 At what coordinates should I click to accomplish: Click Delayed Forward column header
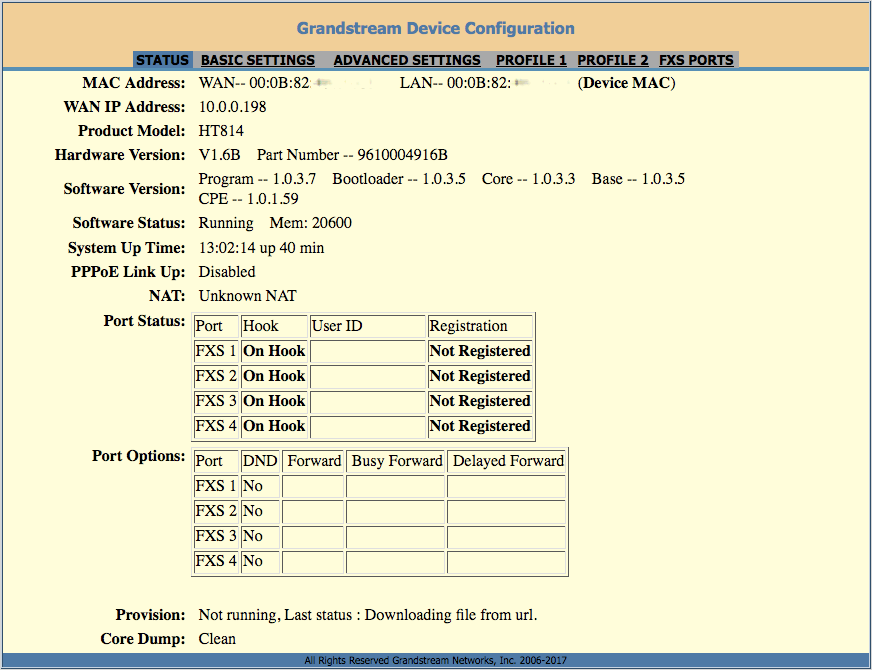[507, 461]
